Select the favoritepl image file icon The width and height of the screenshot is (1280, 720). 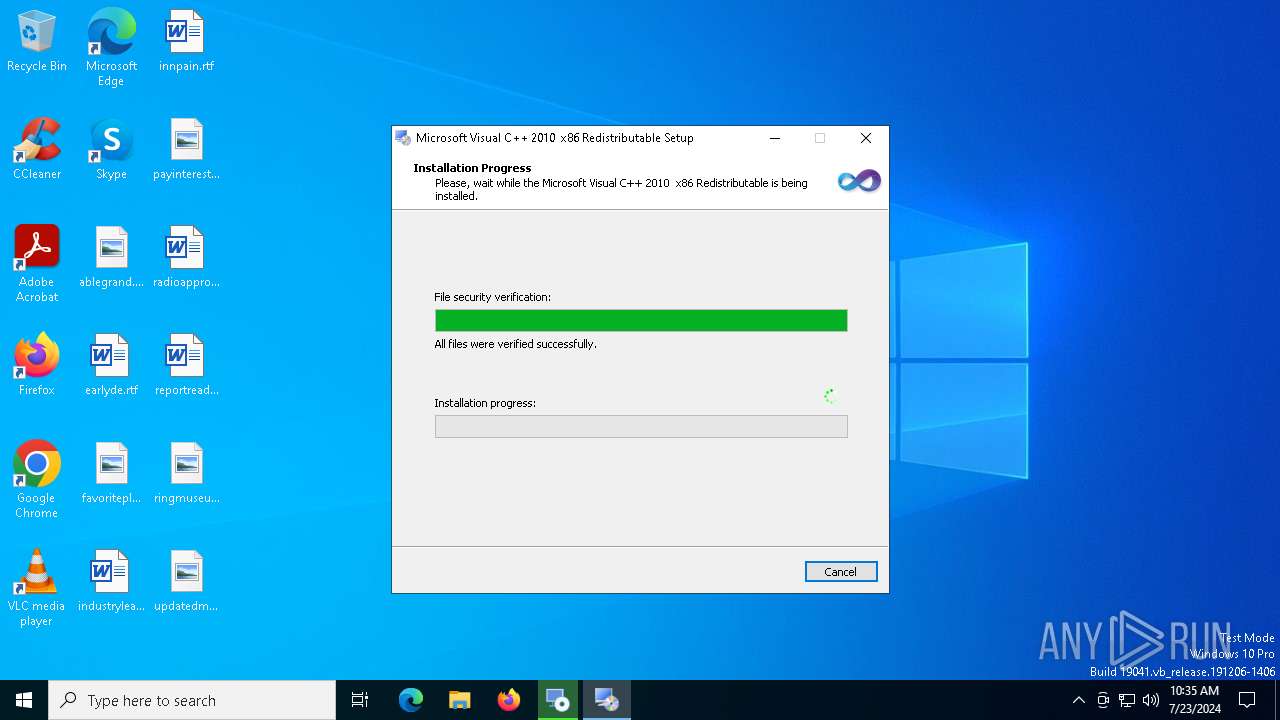click(x=111, y=474)
